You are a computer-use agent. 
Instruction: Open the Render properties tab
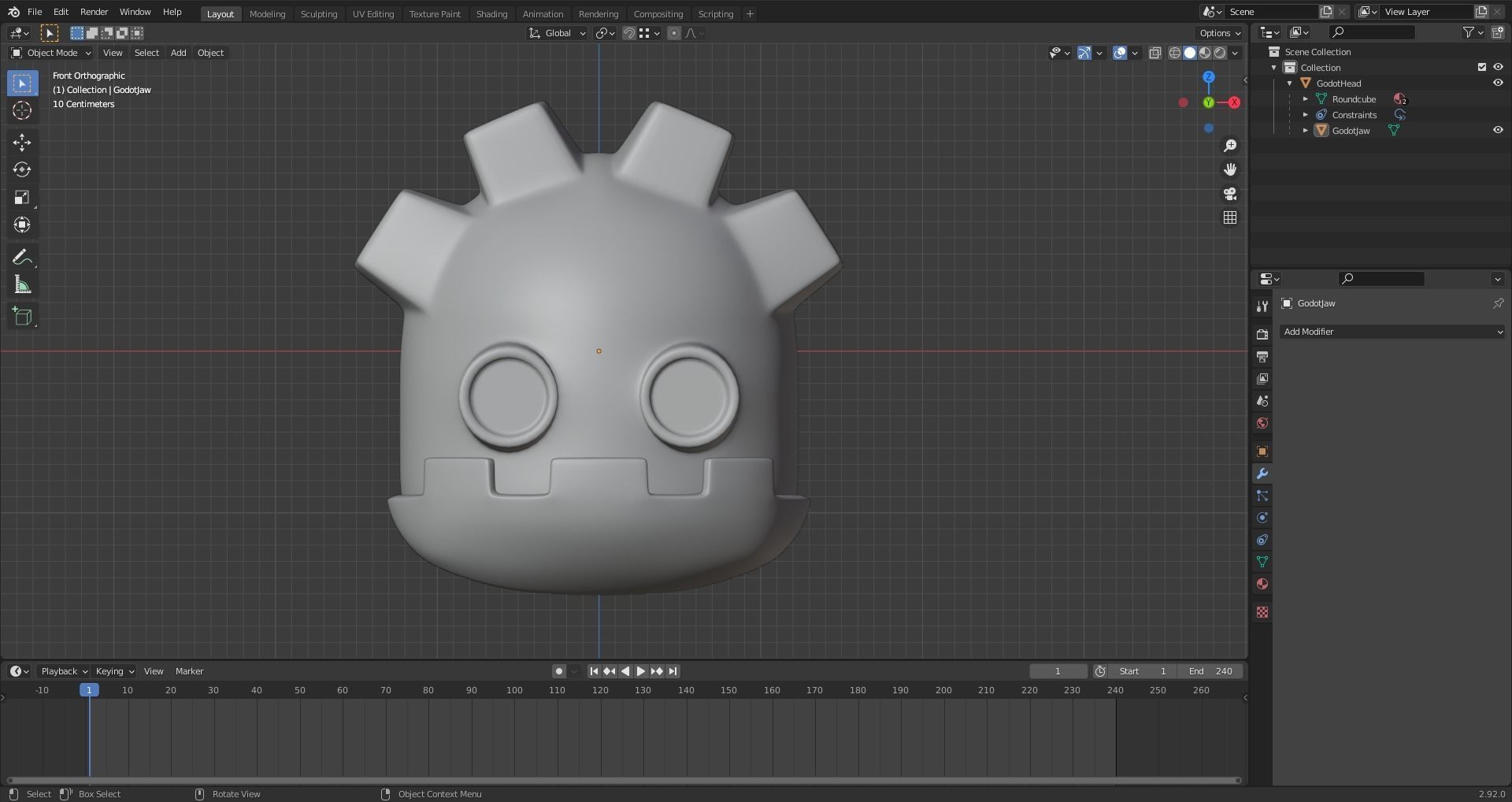1262,335
